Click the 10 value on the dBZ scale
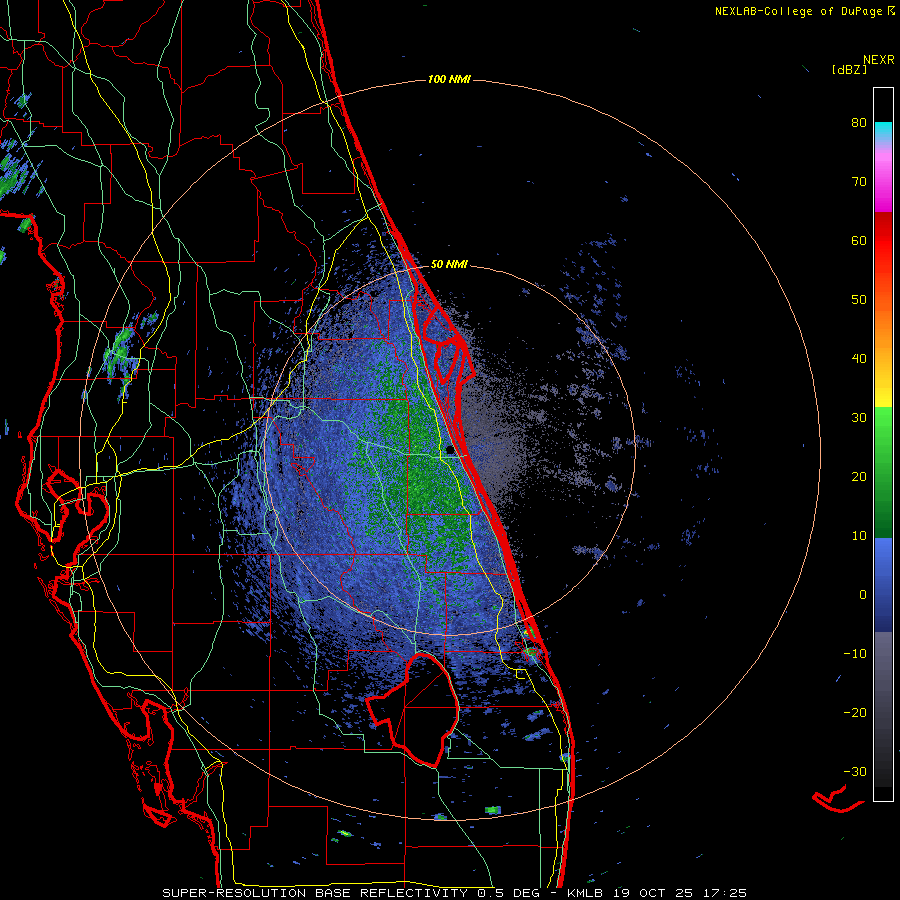The width and height of the screenshot is (900, 900). click(859, 536)
